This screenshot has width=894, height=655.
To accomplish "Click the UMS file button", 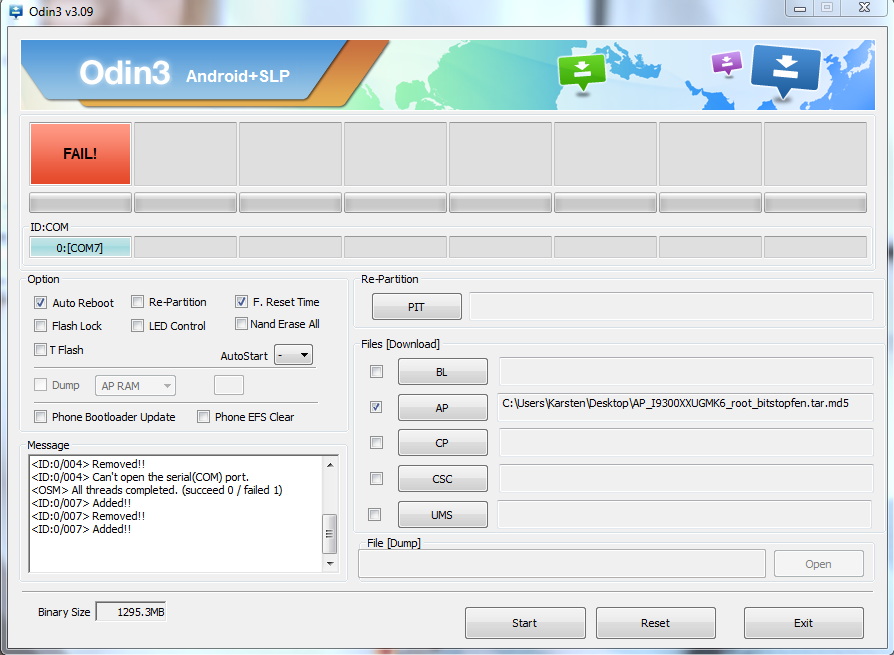I will [x=442, y=515].
